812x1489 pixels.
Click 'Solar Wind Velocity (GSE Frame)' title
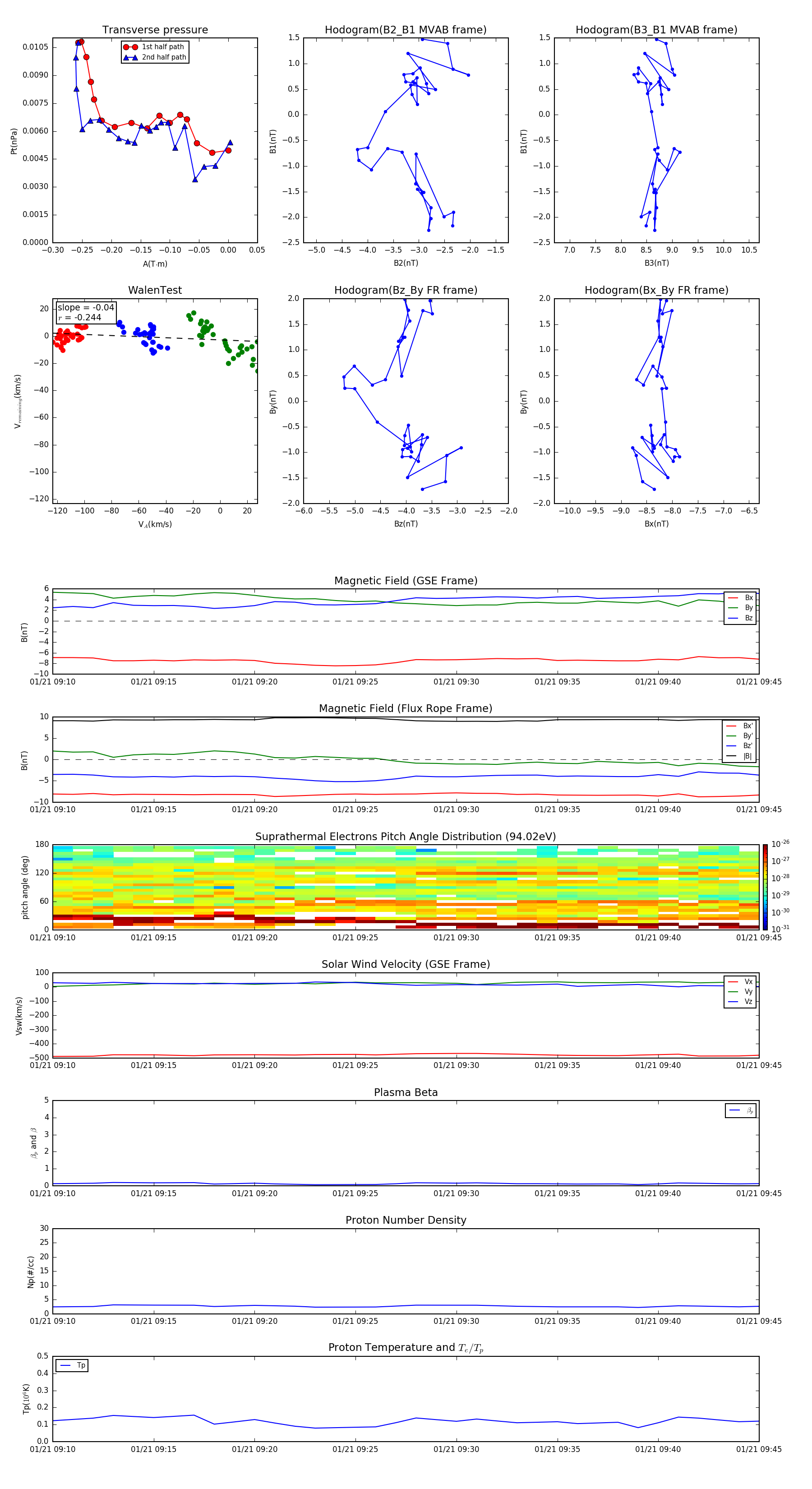tap(406, 964)
